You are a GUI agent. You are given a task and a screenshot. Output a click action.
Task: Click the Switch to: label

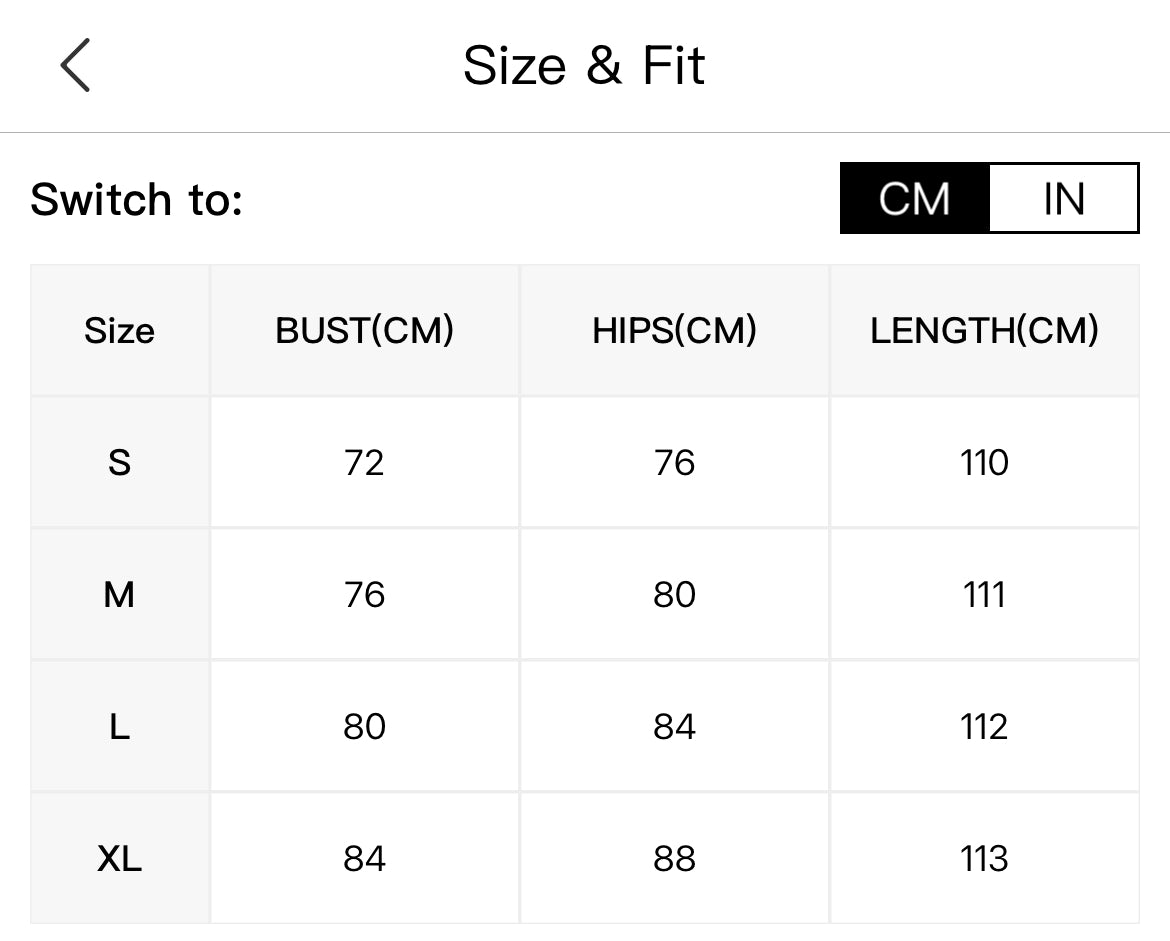click(137, 199)
